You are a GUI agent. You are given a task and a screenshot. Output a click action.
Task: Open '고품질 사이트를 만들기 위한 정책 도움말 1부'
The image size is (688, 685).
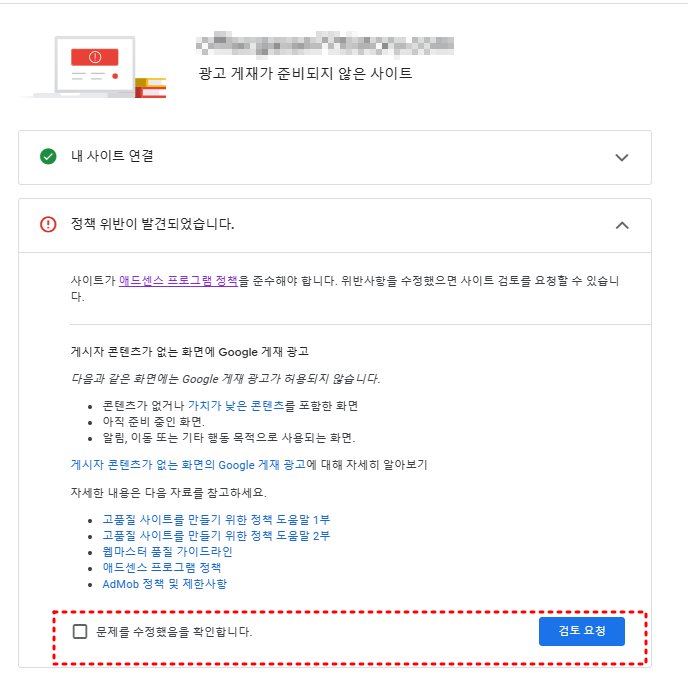click(x=216, y=520)
